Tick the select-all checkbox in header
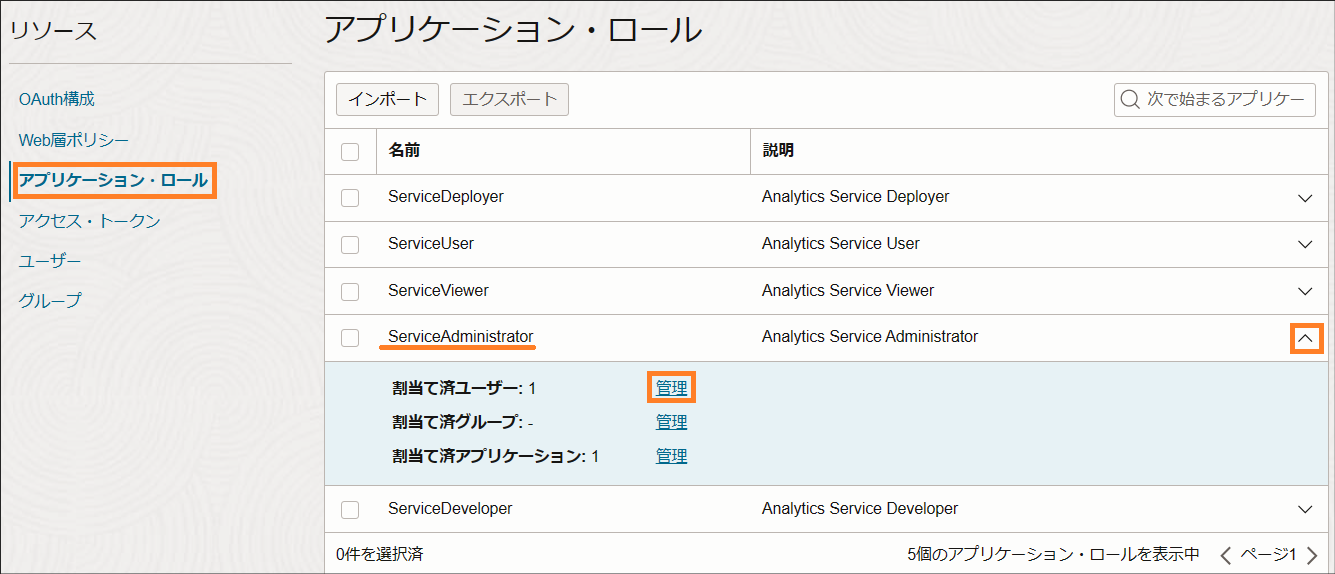This screenshot has height=574, width=1335. (x=350, y=151)
